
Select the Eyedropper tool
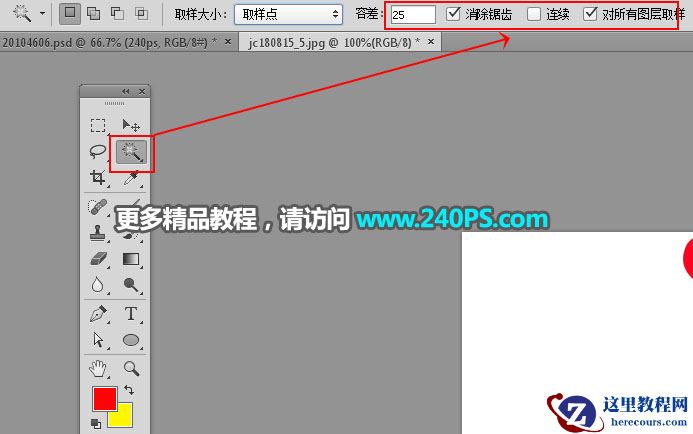131,179
